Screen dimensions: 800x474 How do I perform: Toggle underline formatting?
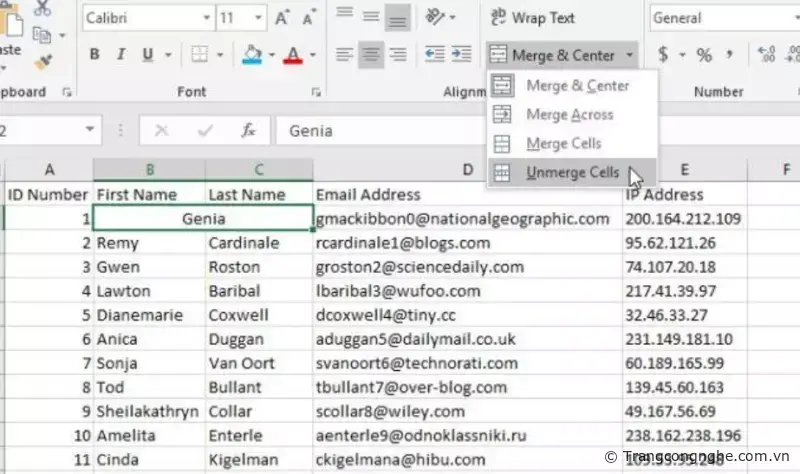[148, 55]
